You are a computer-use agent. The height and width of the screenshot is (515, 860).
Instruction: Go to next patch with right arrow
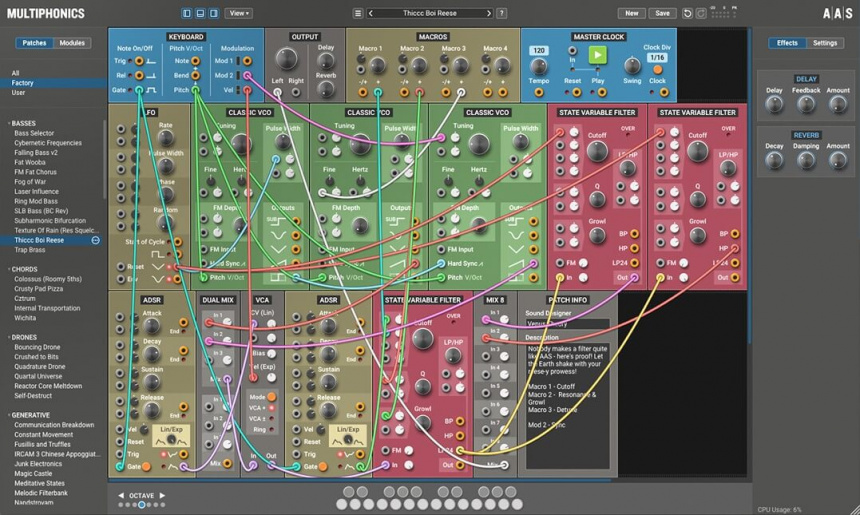pyautogui.click(x=489, y=14)
